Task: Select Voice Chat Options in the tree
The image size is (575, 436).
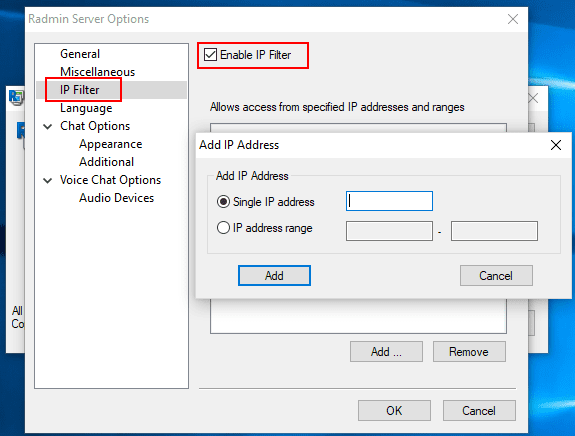Action: pos(110,180)
